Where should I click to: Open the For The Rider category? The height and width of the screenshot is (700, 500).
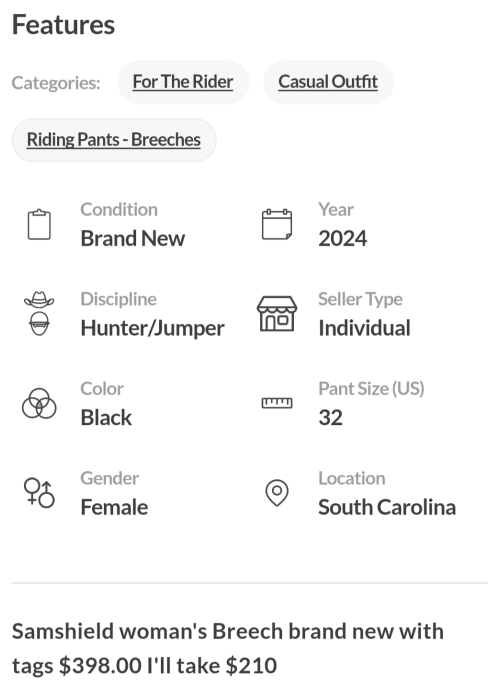click(x=183, y=82)
